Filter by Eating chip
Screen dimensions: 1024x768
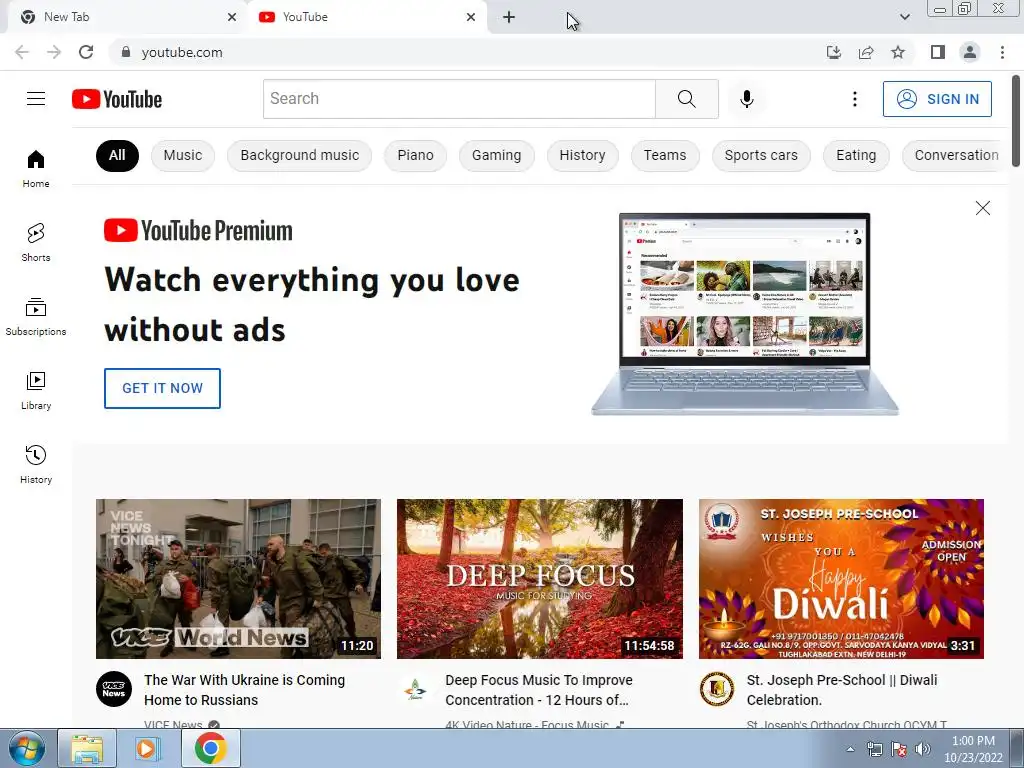click(x=856, y=155)
